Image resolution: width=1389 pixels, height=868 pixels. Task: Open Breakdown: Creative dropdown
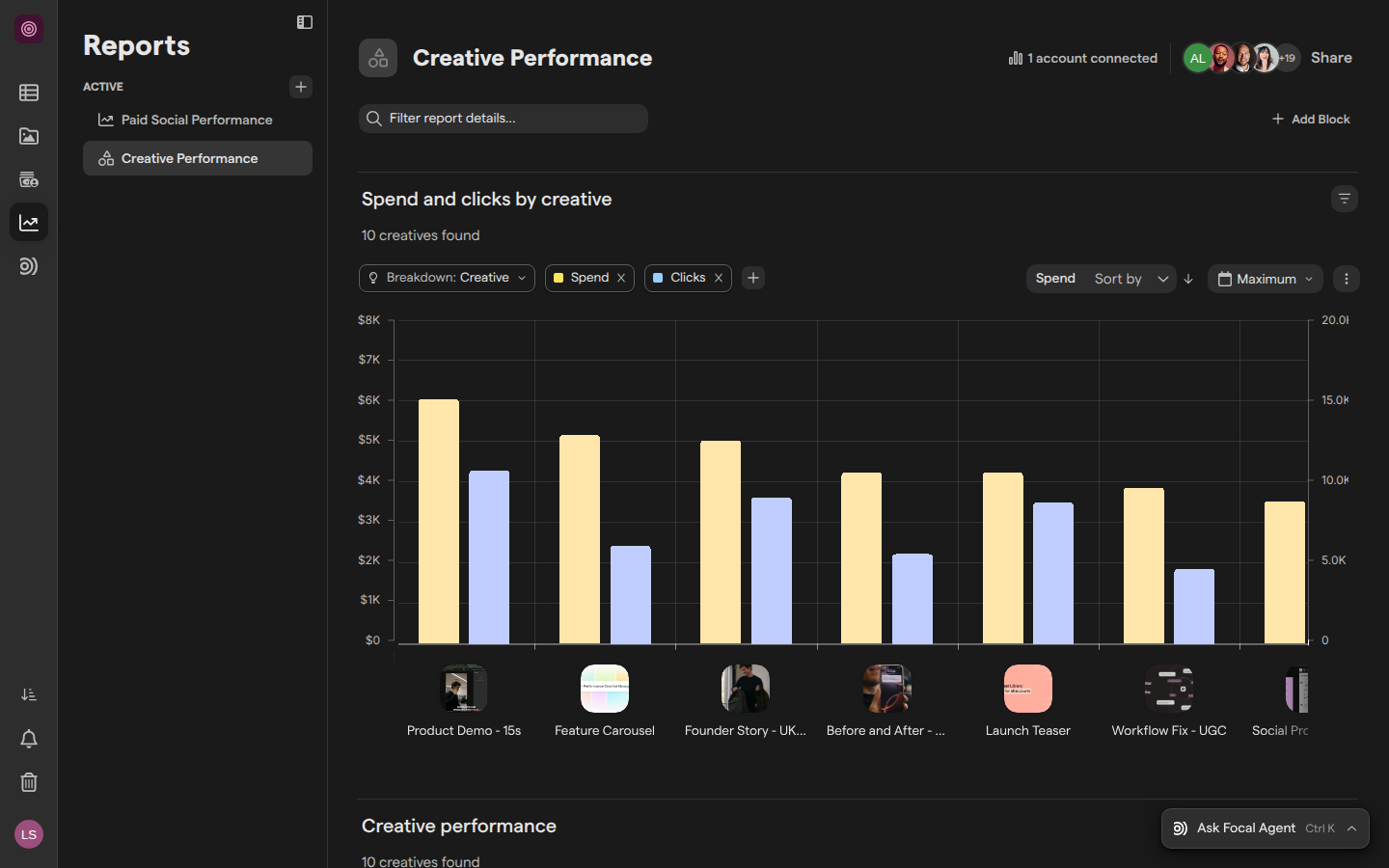(447, 278)
